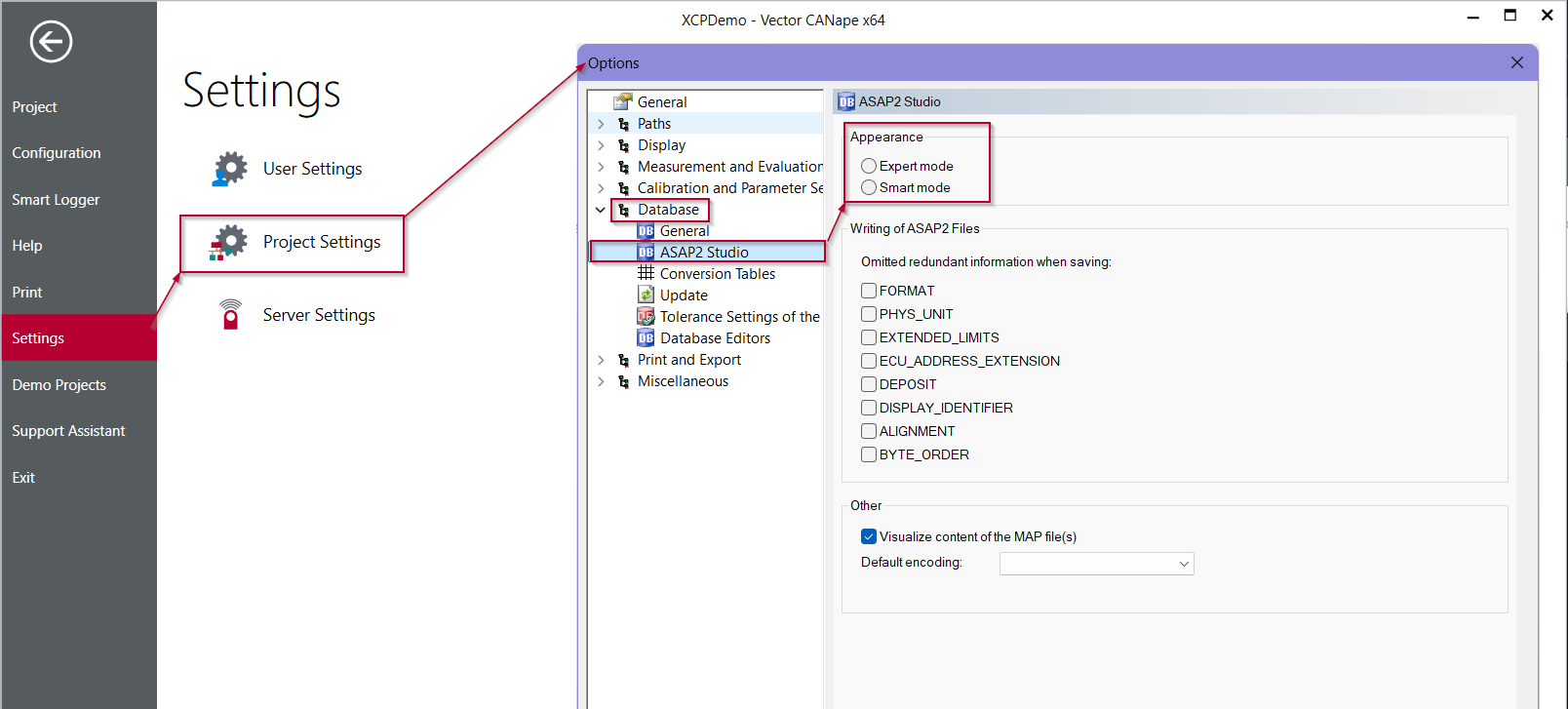The image size is (1568, 709).
Task: Open Configuration in the sidebar
Action: pos(79,153)
